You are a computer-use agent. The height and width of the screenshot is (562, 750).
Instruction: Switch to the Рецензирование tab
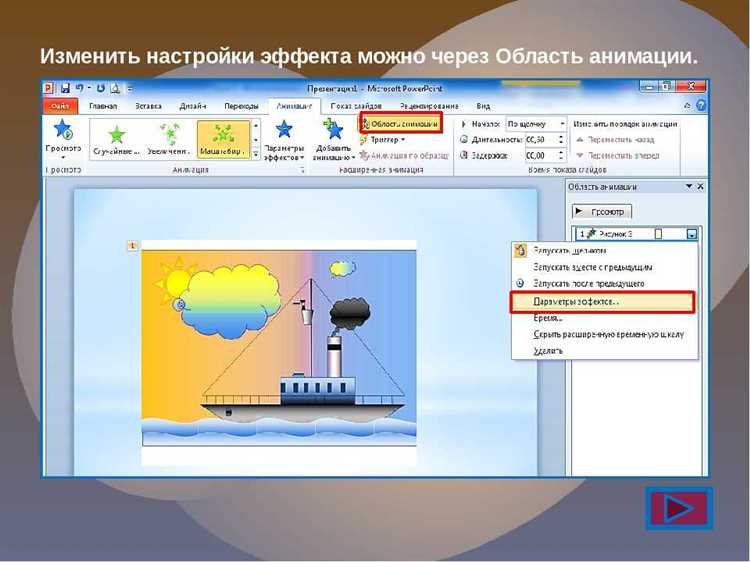pyautogui.click(x=429, y=106)
